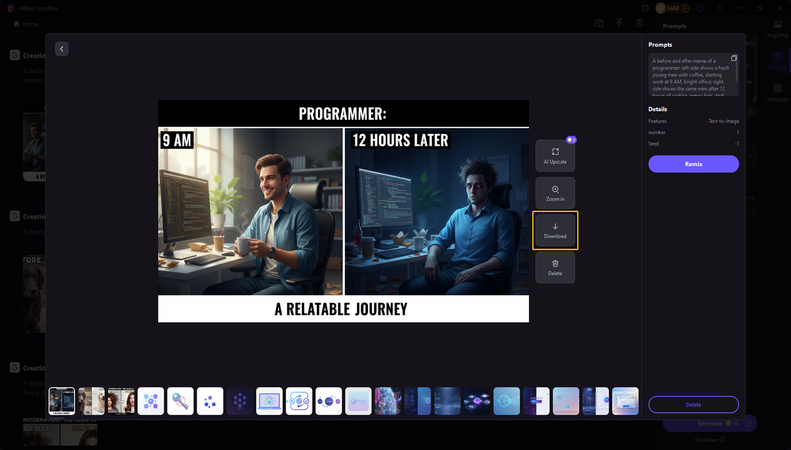Select the blue key with red circle thumbnail
Viewport: 791px width, 450px height.
click(180, 401)
